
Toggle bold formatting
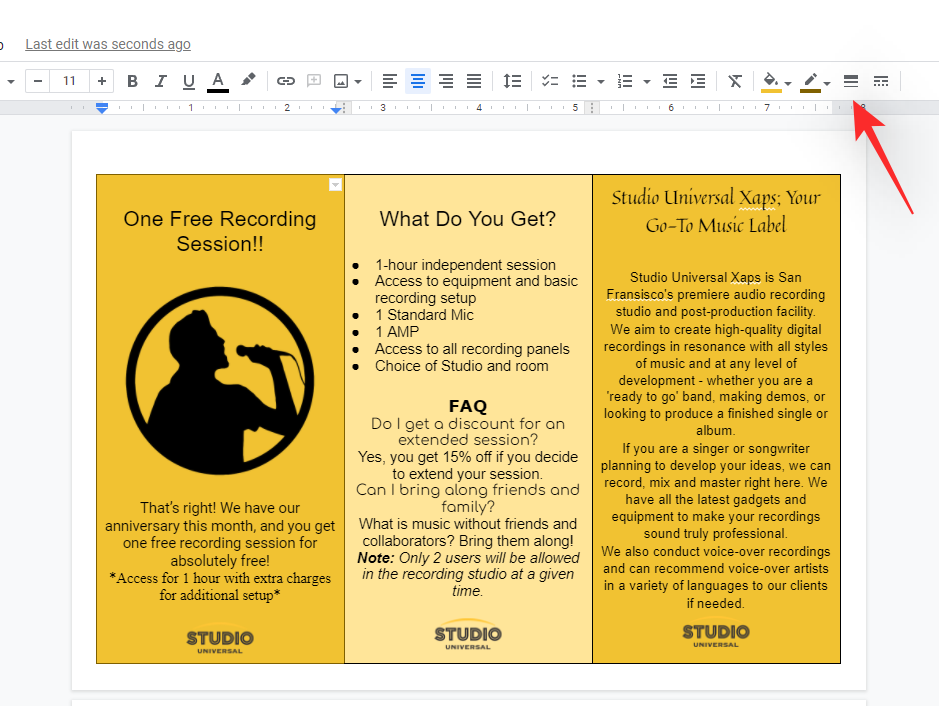coord(132,81)
